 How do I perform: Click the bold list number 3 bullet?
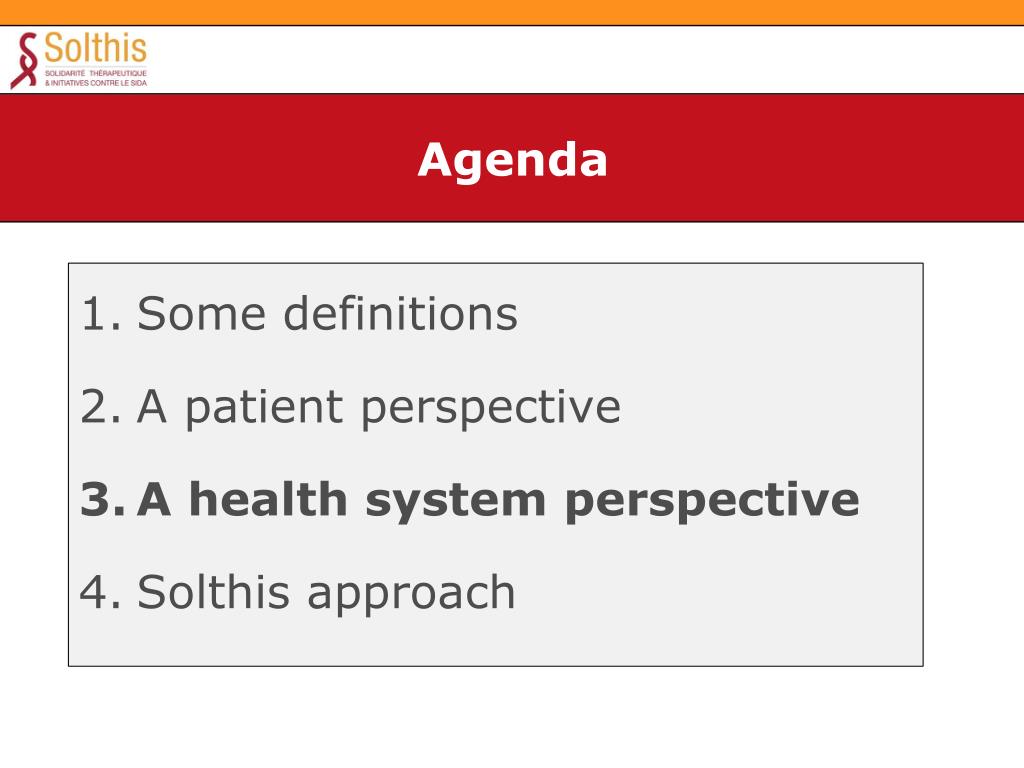pyautogui.click(x=103, y=500)
